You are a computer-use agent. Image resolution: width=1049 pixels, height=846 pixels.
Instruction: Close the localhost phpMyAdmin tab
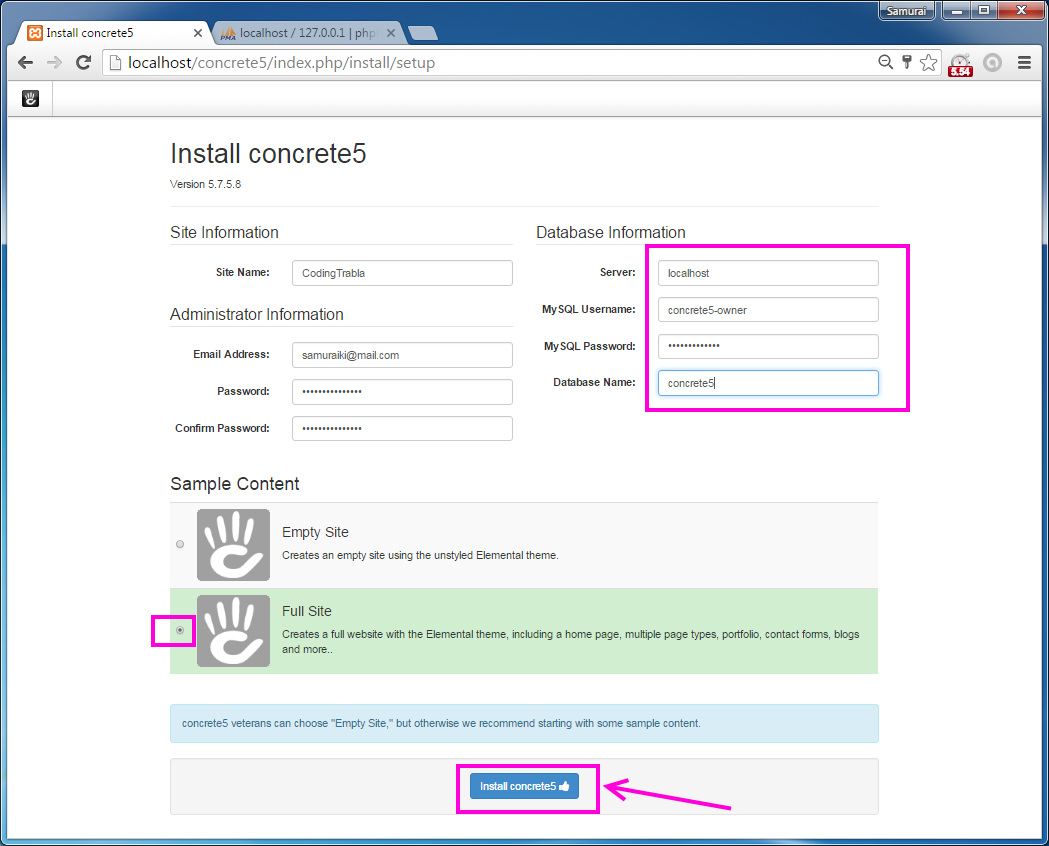[x=391, y=33]
